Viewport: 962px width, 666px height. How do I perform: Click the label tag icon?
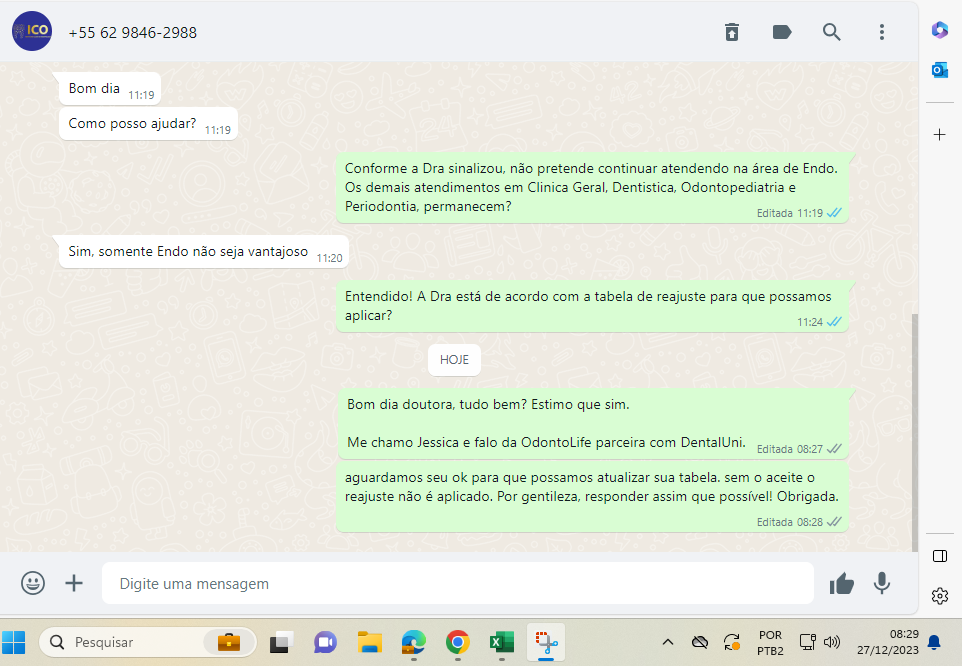click(x=782, y=32)
